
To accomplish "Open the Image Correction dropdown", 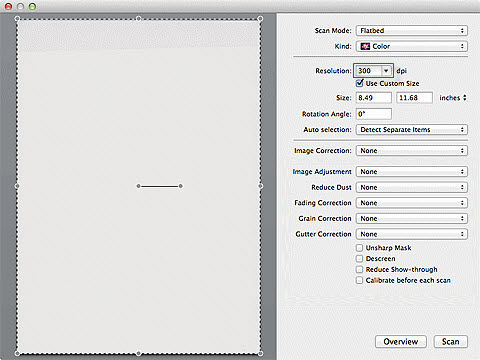I will point(412,151).
